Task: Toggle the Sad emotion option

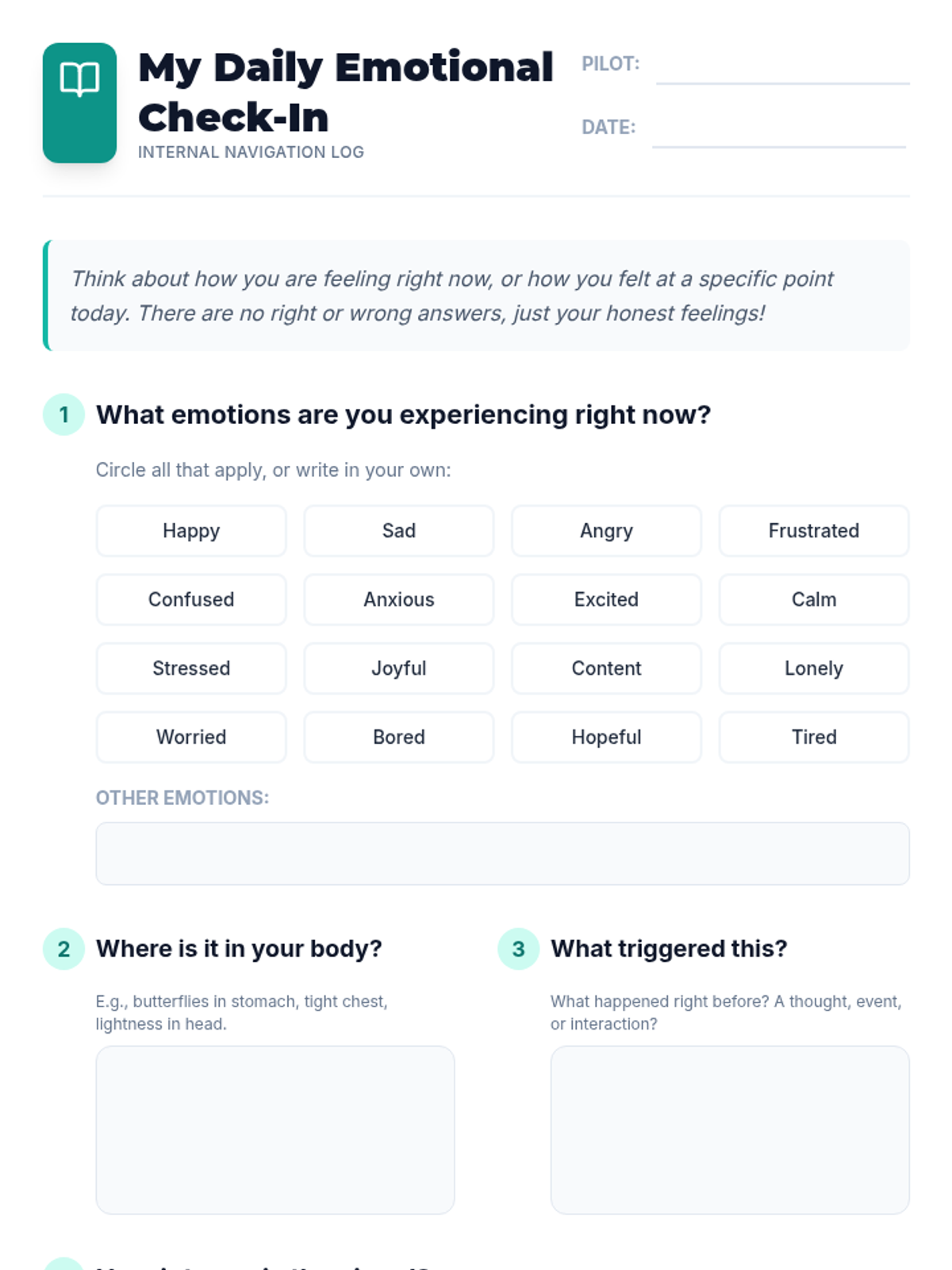Action: 398,531
